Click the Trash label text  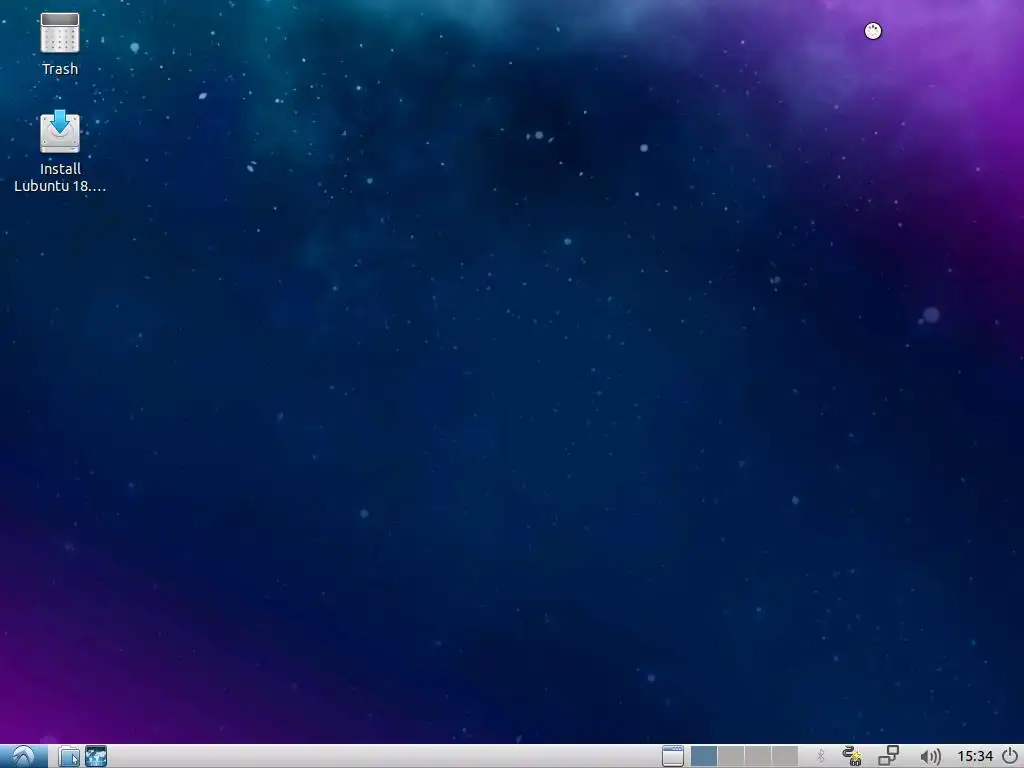point(59,69)
